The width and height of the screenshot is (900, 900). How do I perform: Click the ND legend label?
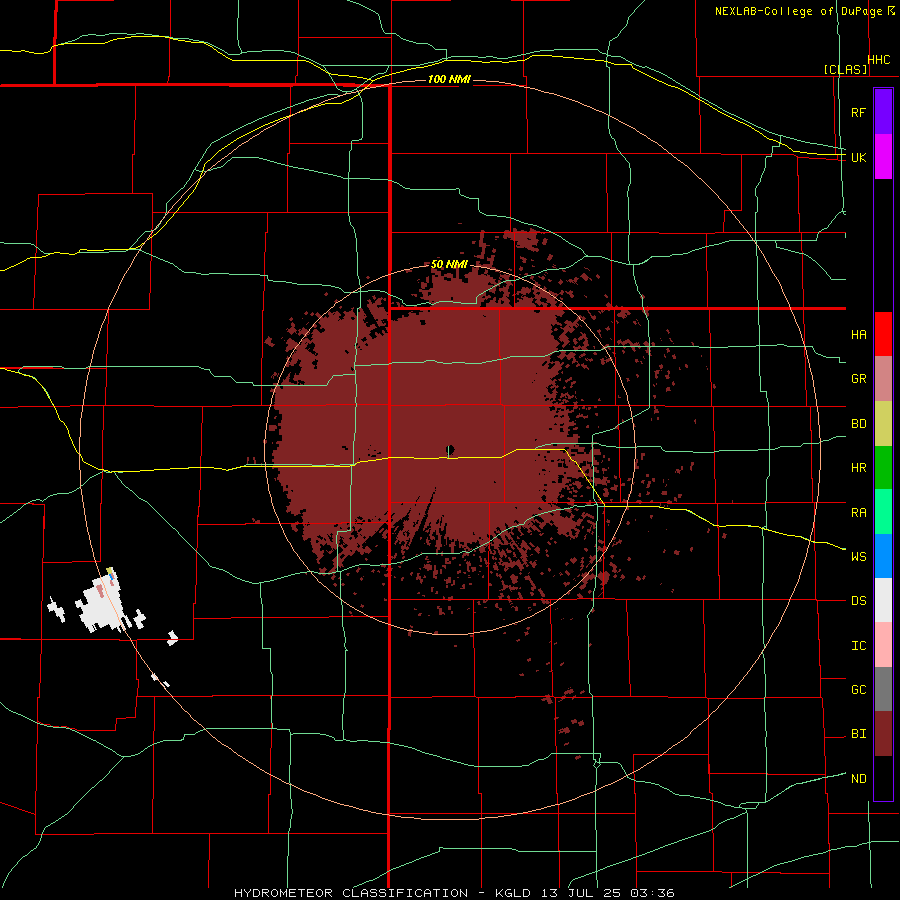(858, 778)
